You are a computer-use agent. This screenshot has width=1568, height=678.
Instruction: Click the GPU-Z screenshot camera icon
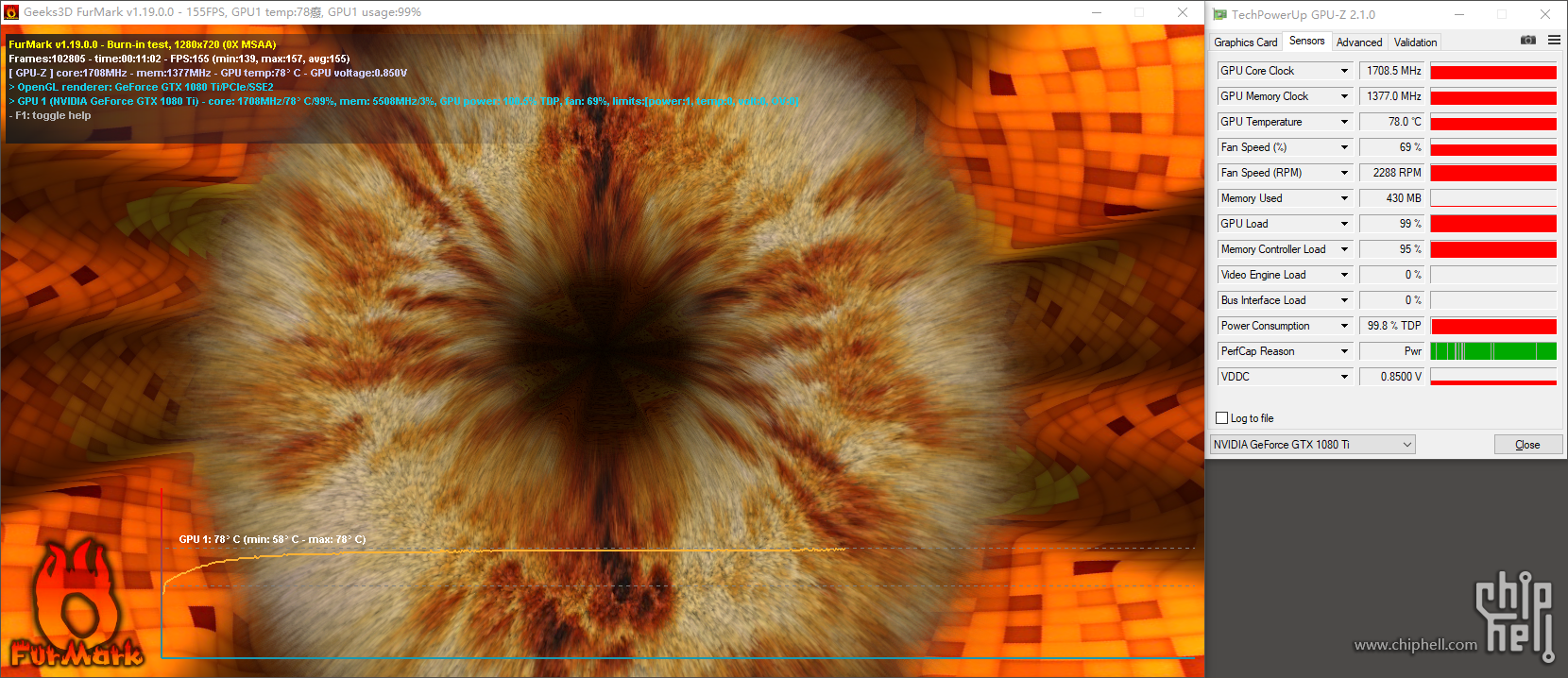click(1527, 40)
